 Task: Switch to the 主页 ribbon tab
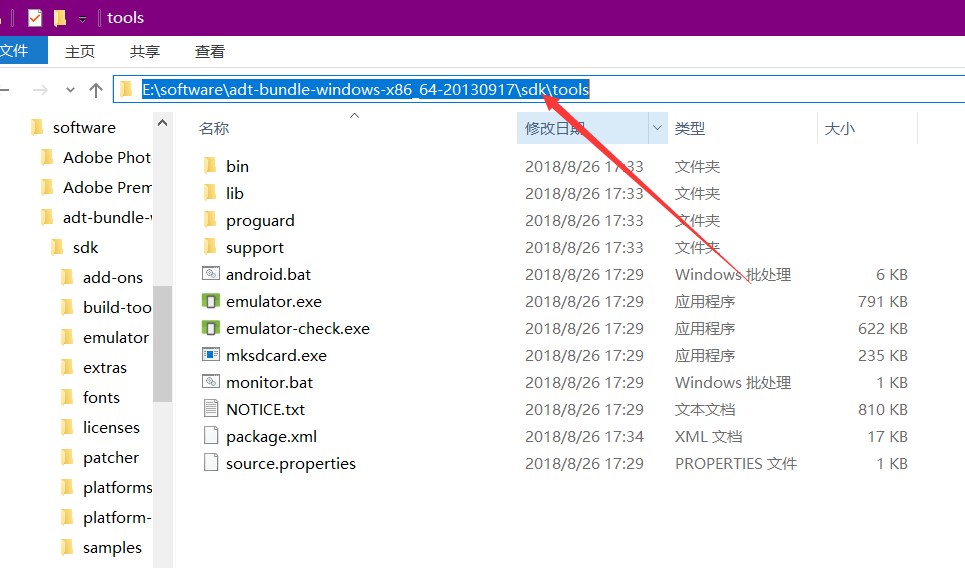click(81, 52)
